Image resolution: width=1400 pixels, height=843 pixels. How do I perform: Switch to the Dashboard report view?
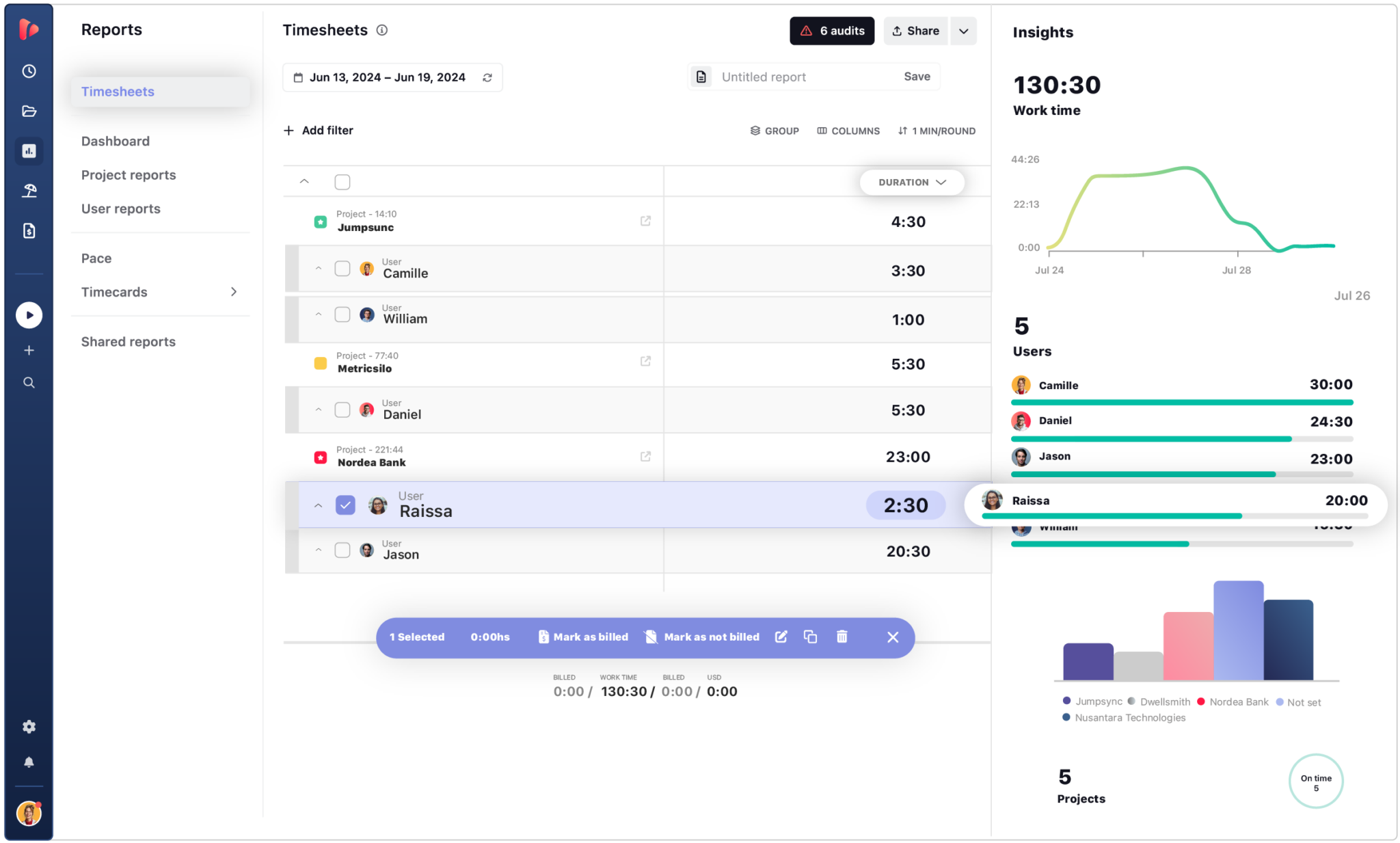[115, 141]
